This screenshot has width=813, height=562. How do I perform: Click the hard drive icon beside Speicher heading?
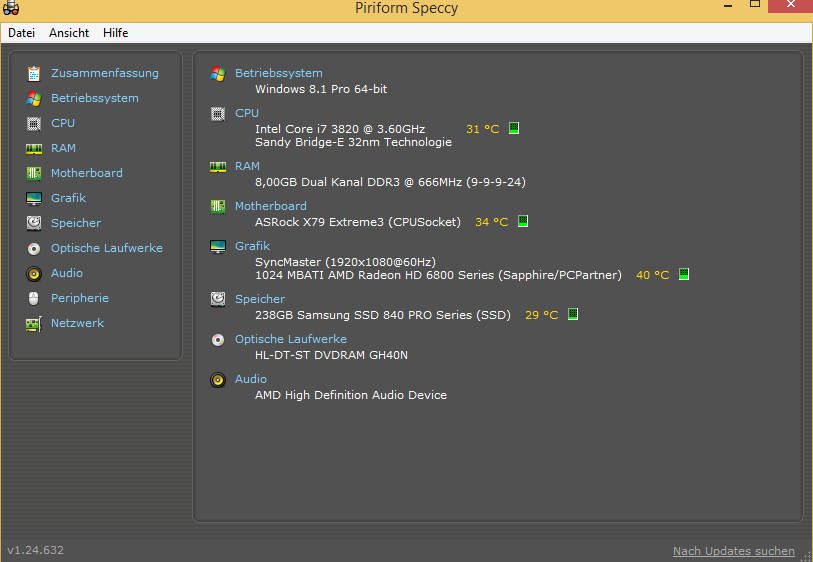pos(218,299)
